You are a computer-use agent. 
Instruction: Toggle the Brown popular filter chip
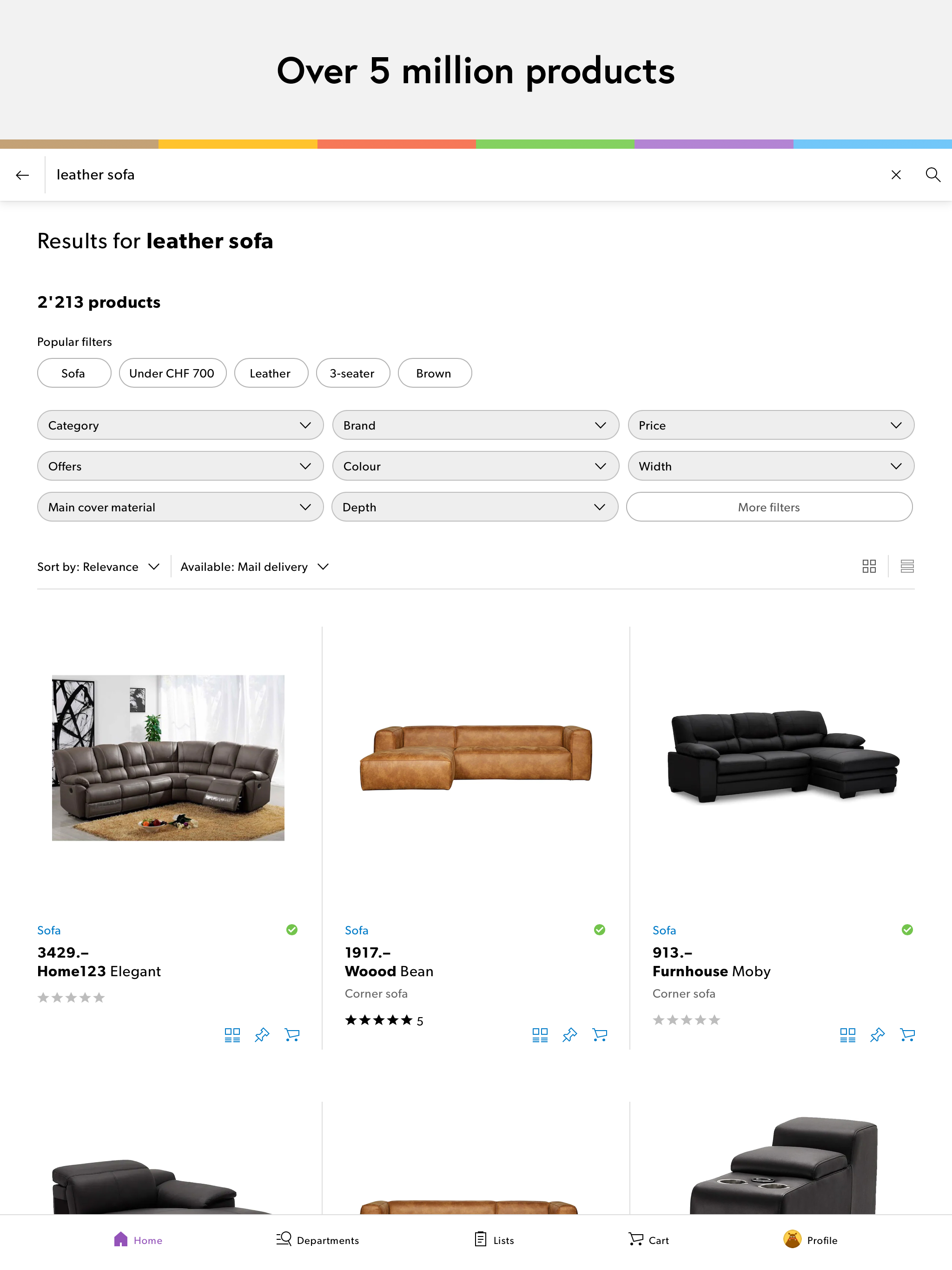[x=434, y=373]
